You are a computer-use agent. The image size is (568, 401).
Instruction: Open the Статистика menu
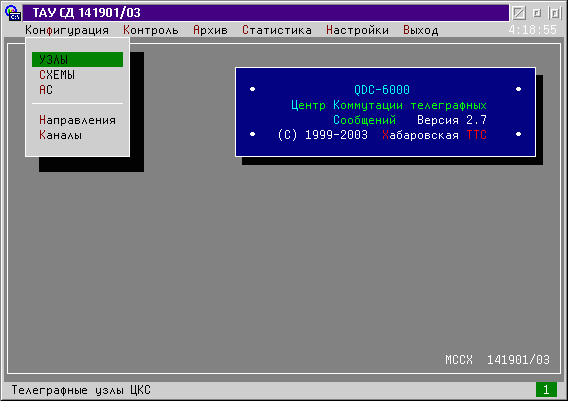(x=277, y=30)
